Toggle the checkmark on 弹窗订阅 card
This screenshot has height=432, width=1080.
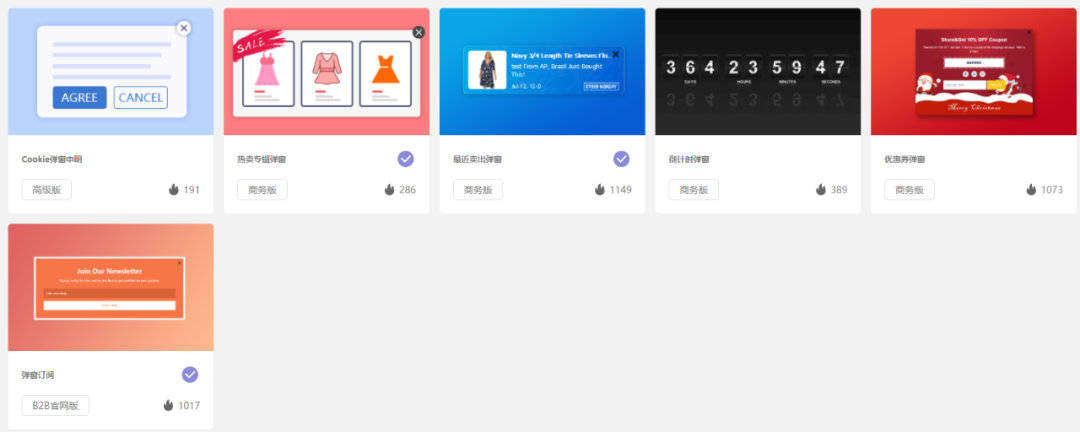[190, 375]
